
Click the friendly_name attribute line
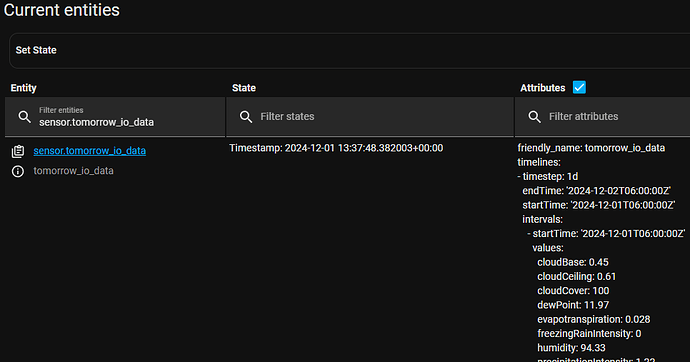(591, 148)
